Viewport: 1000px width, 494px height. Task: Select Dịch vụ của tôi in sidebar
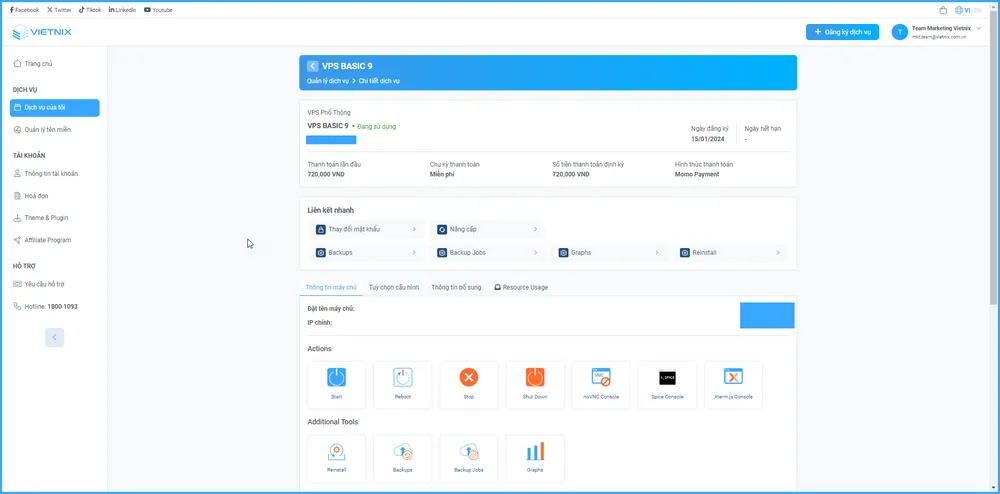tap(55, 108)
